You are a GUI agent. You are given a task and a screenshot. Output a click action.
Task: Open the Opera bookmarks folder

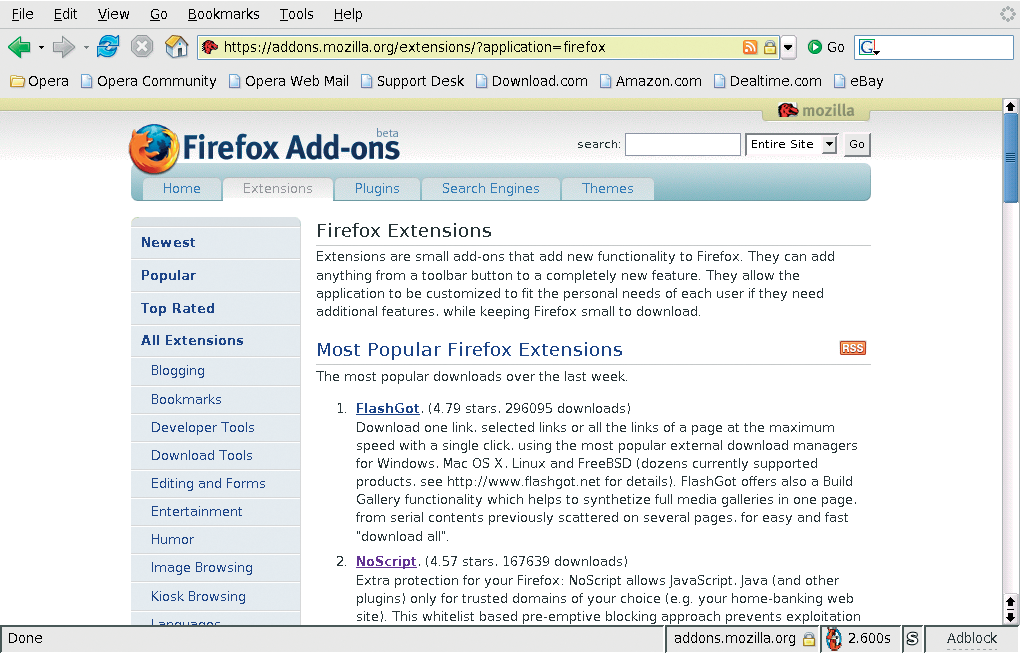click(x=40, y=81)
